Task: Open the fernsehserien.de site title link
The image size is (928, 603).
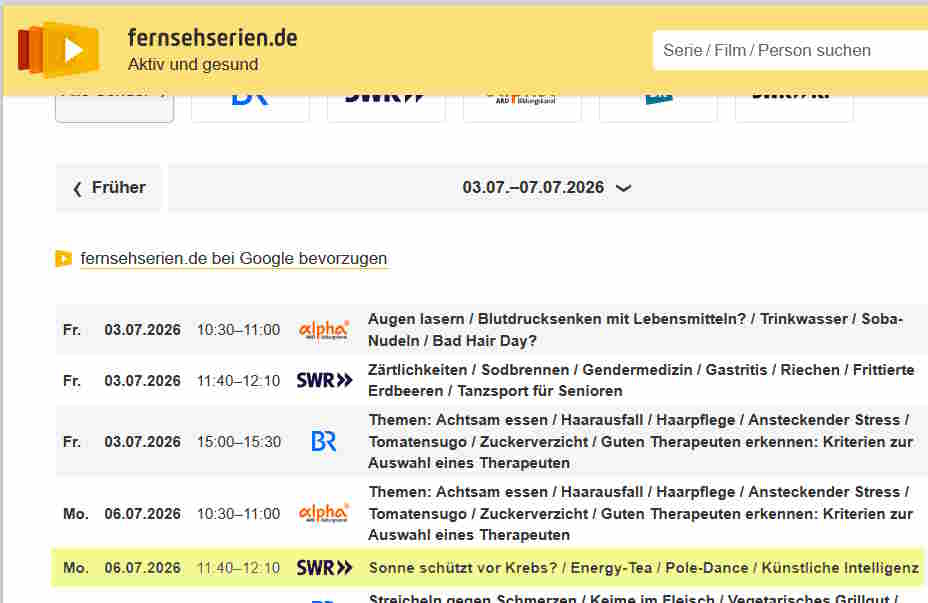Action: click(212, 38)
